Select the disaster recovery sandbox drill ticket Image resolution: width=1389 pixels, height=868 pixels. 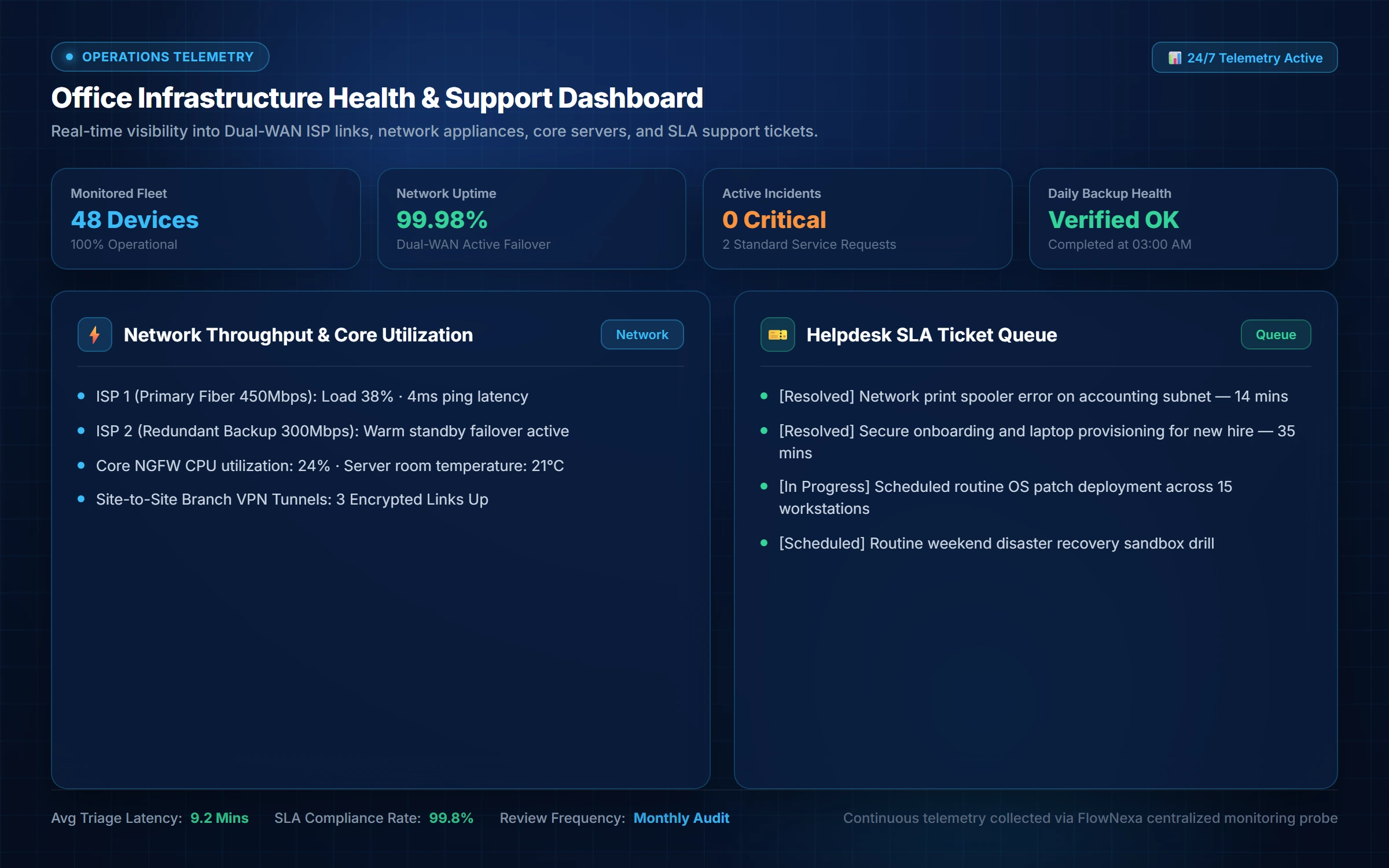tap(996, 543)
